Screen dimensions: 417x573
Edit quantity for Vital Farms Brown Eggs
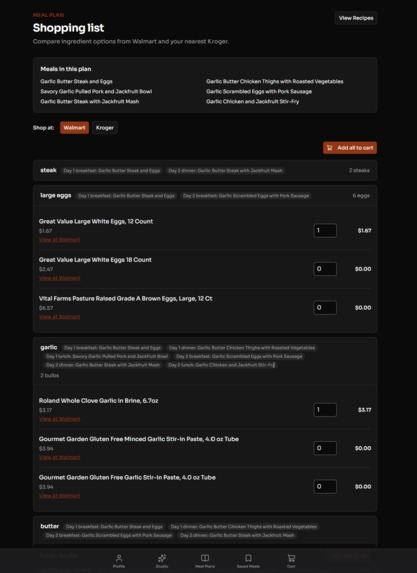[325, 307]
